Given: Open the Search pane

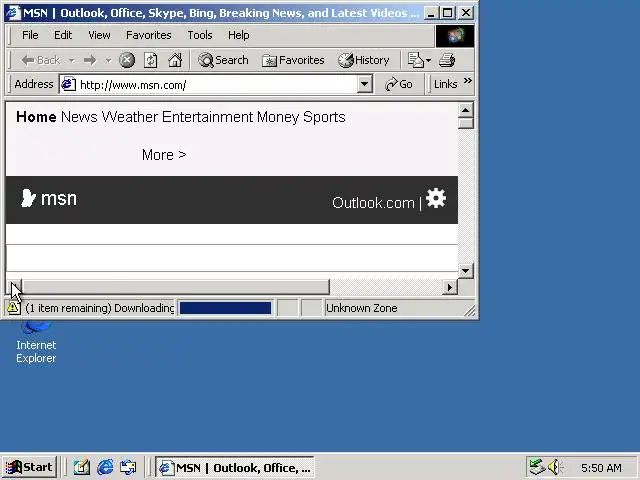Looking at the screenshot, I should point(223,60).
